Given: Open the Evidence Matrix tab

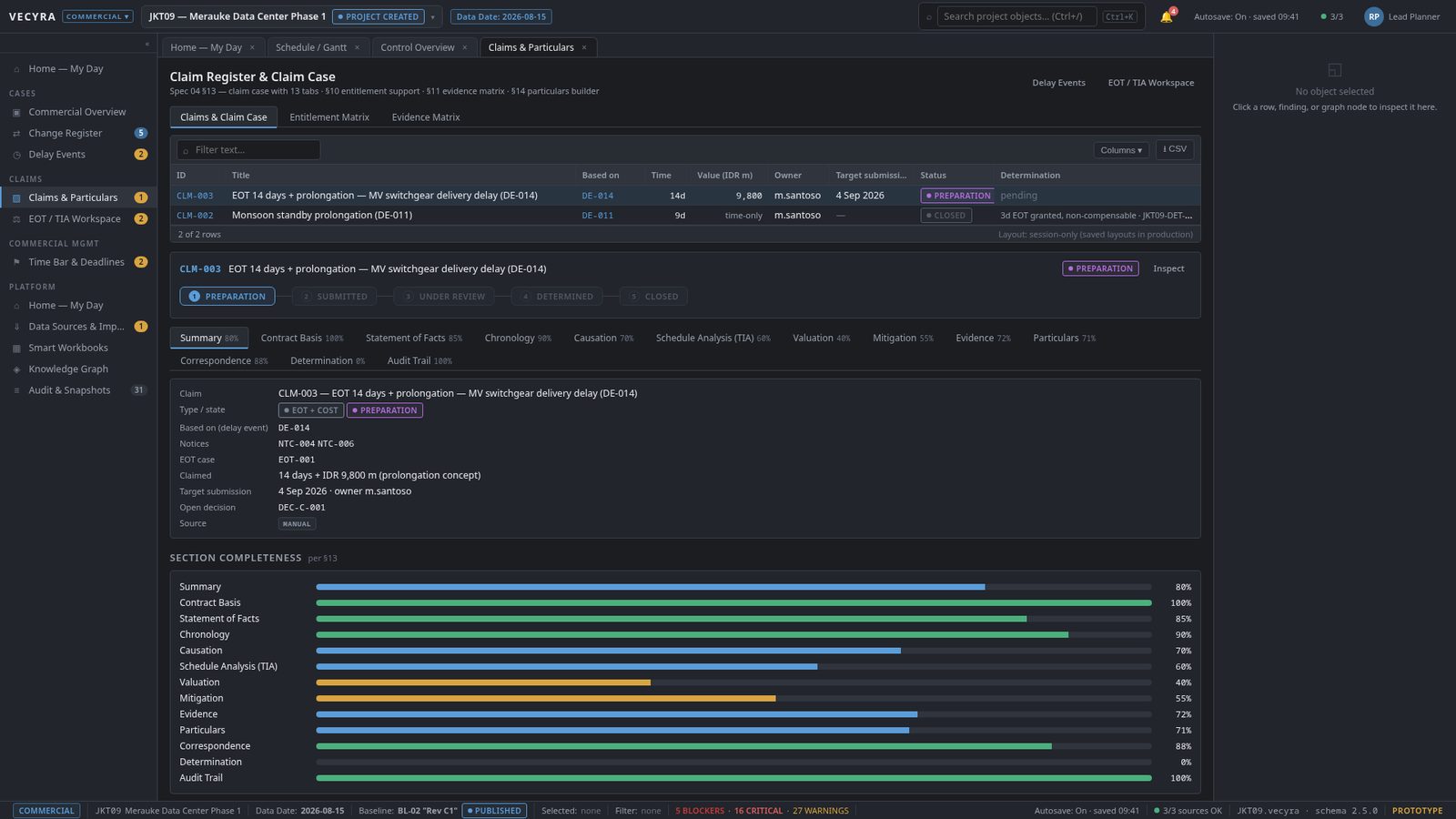Looking at the screenshot, I should click(426, 117).
